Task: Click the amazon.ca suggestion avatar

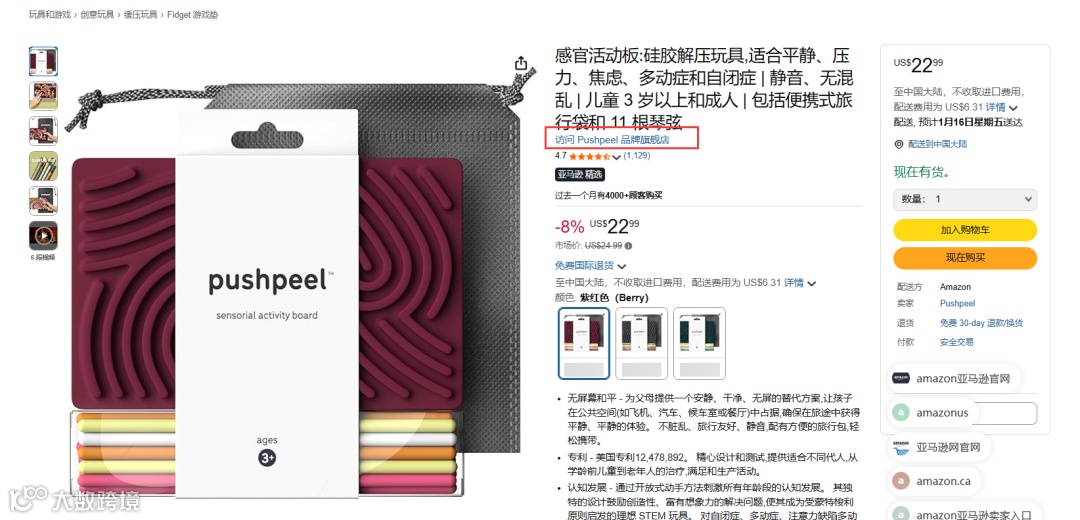Action: click(900, 481)
